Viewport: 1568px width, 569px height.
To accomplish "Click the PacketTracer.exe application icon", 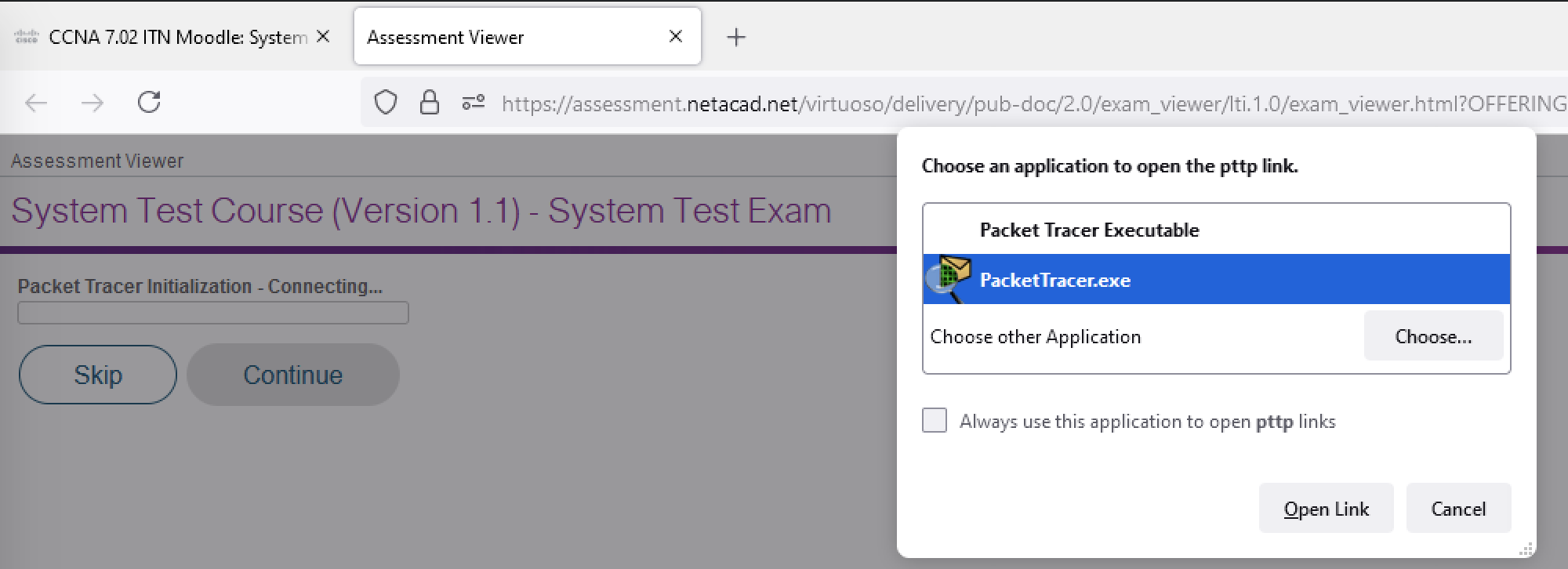I will click(x=949, y=279).
